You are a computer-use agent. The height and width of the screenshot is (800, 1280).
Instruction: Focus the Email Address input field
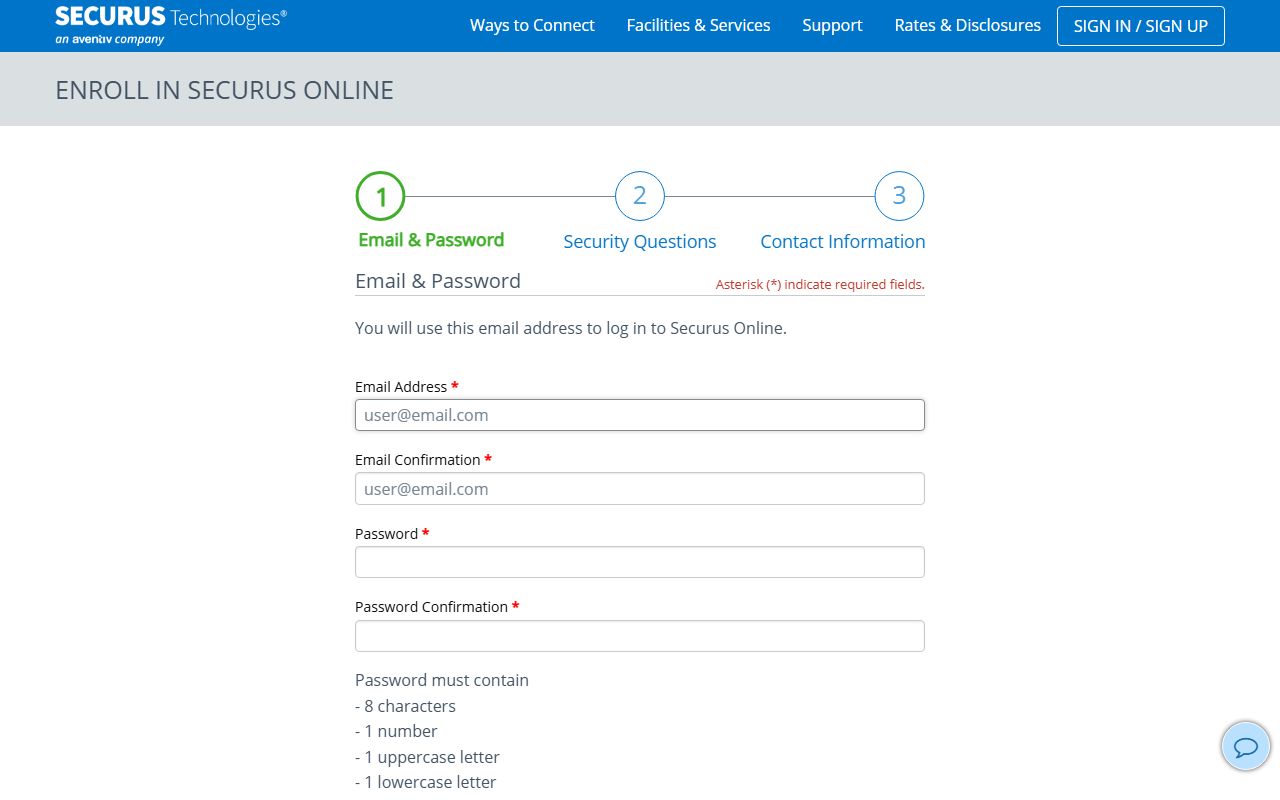pyautogui.click(x=640, y=415)
